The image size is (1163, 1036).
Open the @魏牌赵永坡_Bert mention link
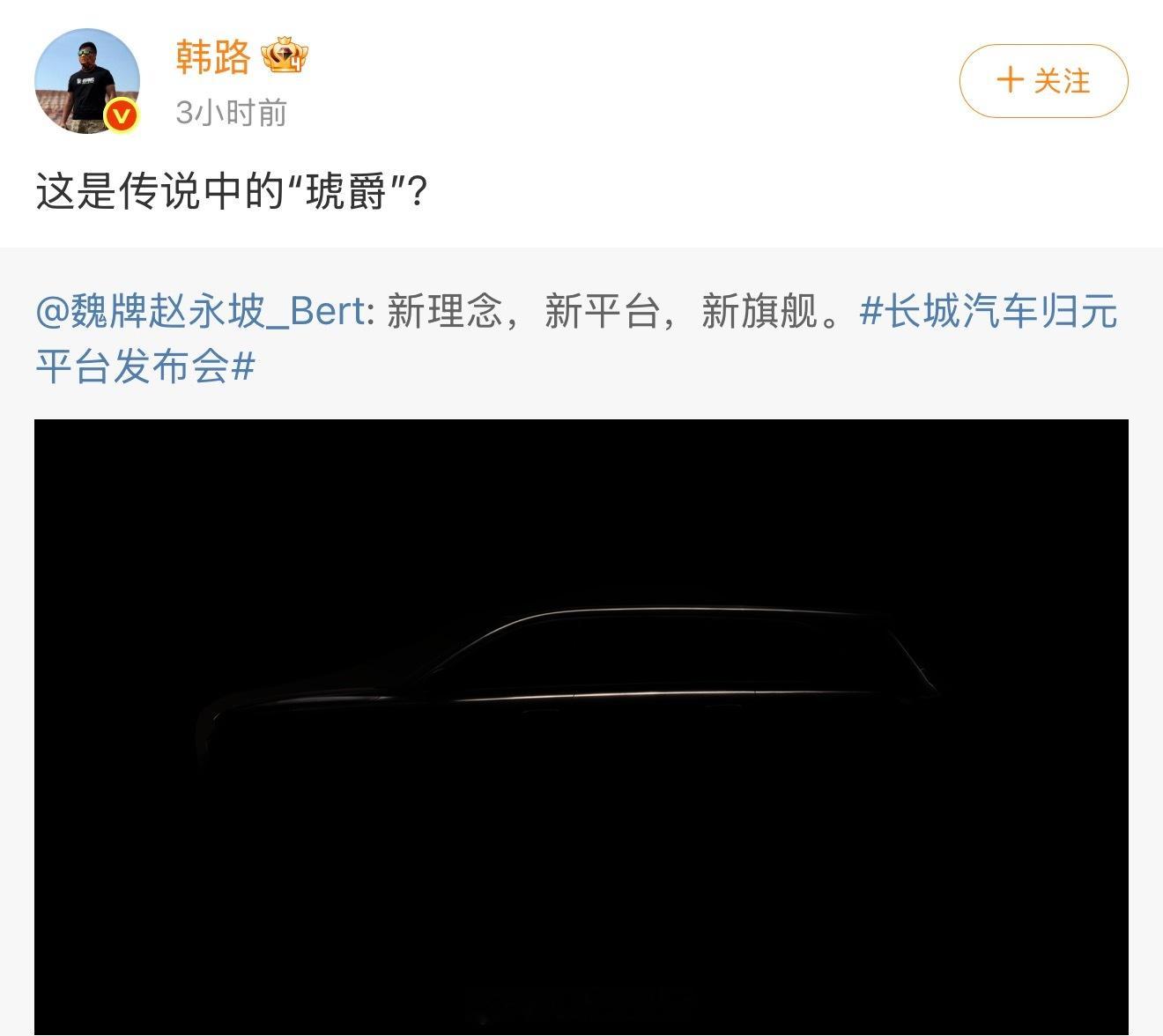click(200, 312)
